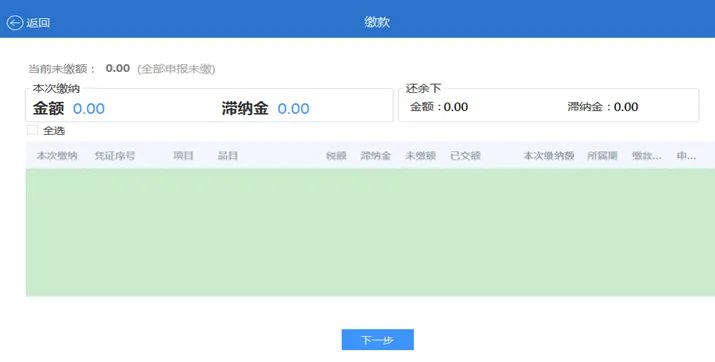Select the 本次缴纳 column header
Screen dimensions: 715x362
57,155
